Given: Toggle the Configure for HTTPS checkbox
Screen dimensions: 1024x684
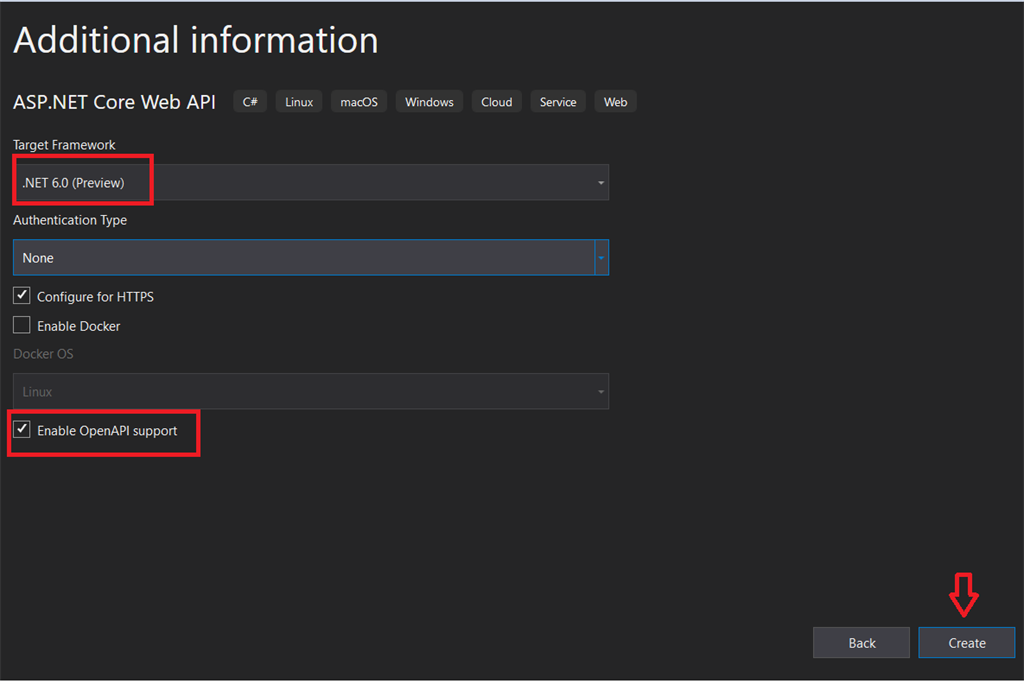Looking at the screenshot, I should coord(22,295).
